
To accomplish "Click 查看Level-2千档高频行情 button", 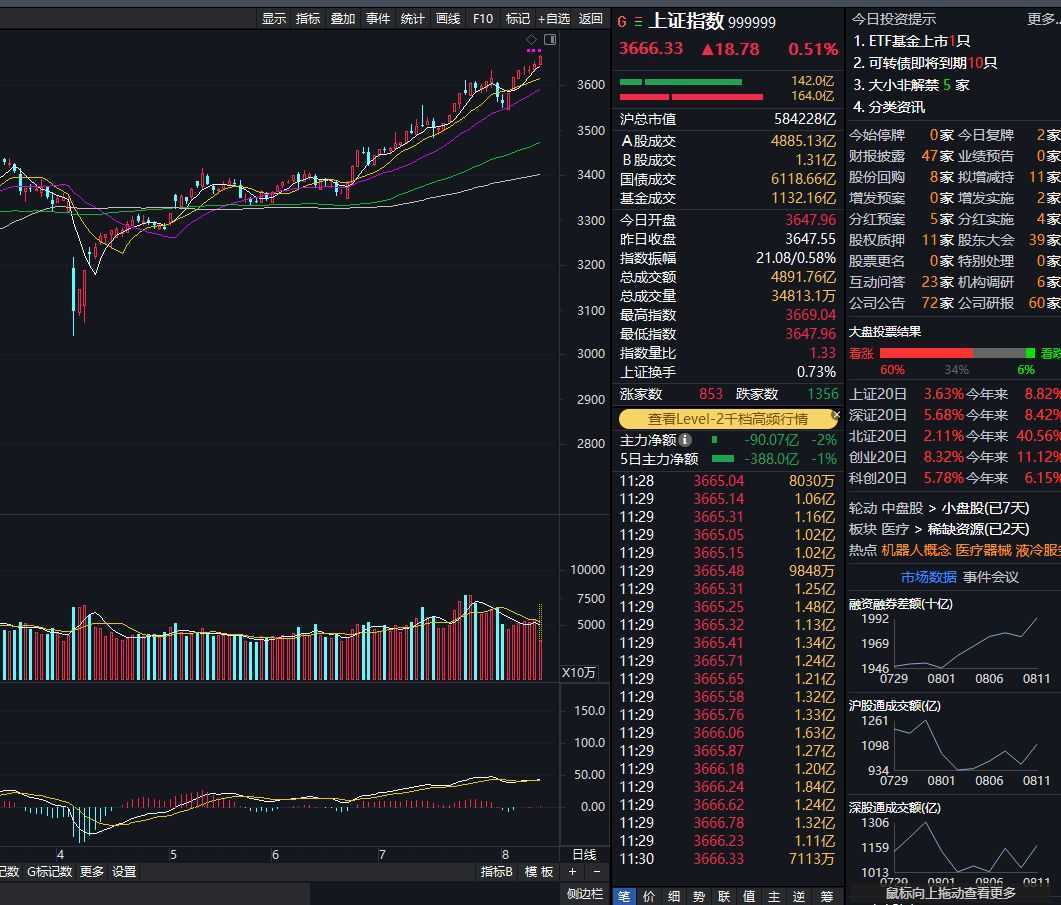I will (727, 419).
